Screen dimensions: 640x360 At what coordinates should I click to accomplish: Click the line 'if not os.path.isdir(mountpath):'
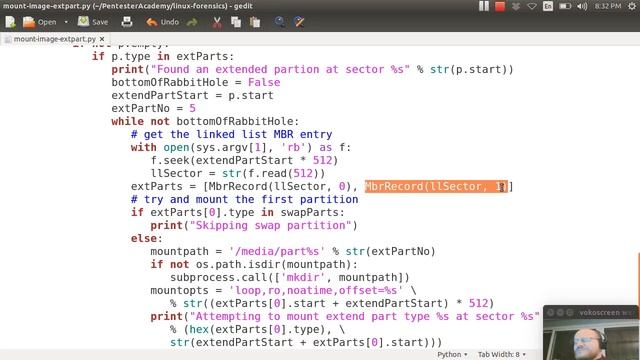tap(254, 264)
